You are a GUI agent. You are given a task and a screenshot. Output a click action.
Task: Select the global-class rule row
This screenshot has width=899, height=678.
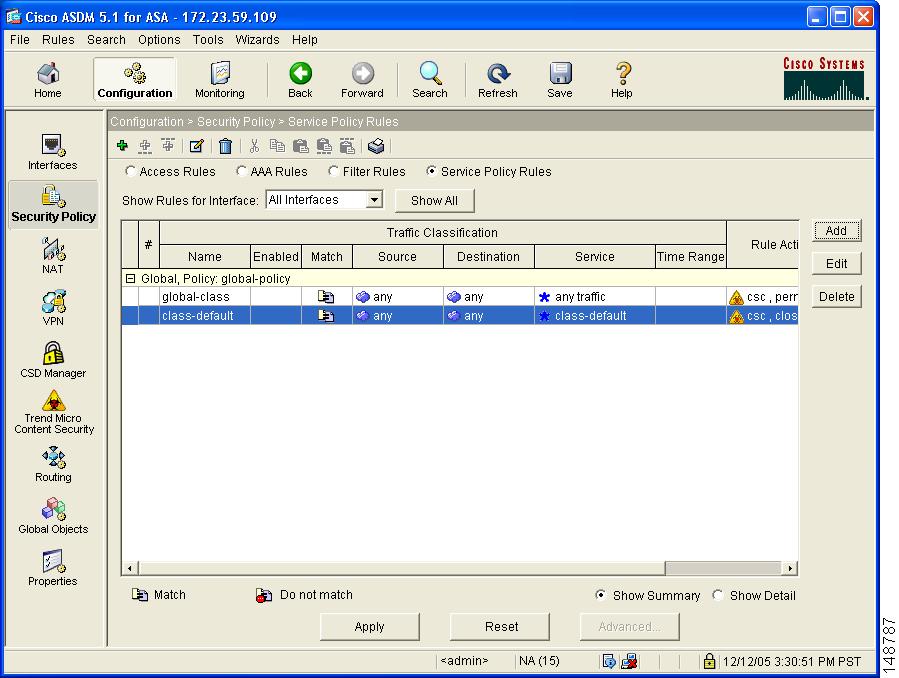[460, 296]
